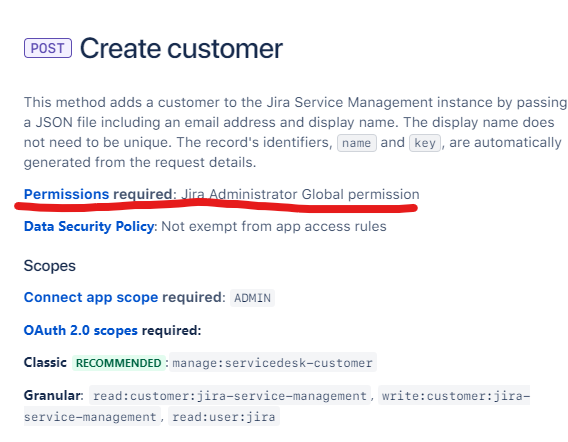This screenshot has height=442, width=568.
Task: Open the OAuth 2.0 scopes link
Action: (81, 330)
